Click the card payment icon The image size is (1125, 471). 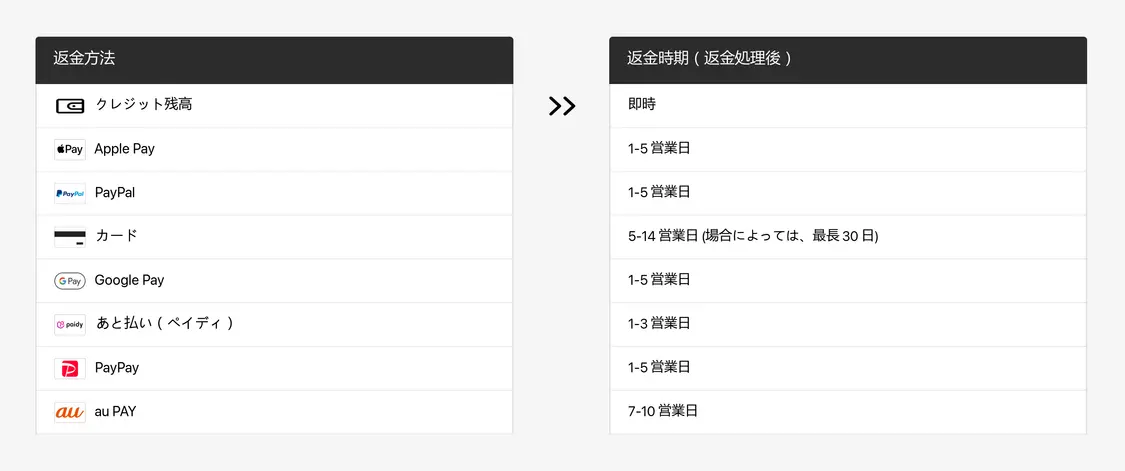tap(70, 237)
